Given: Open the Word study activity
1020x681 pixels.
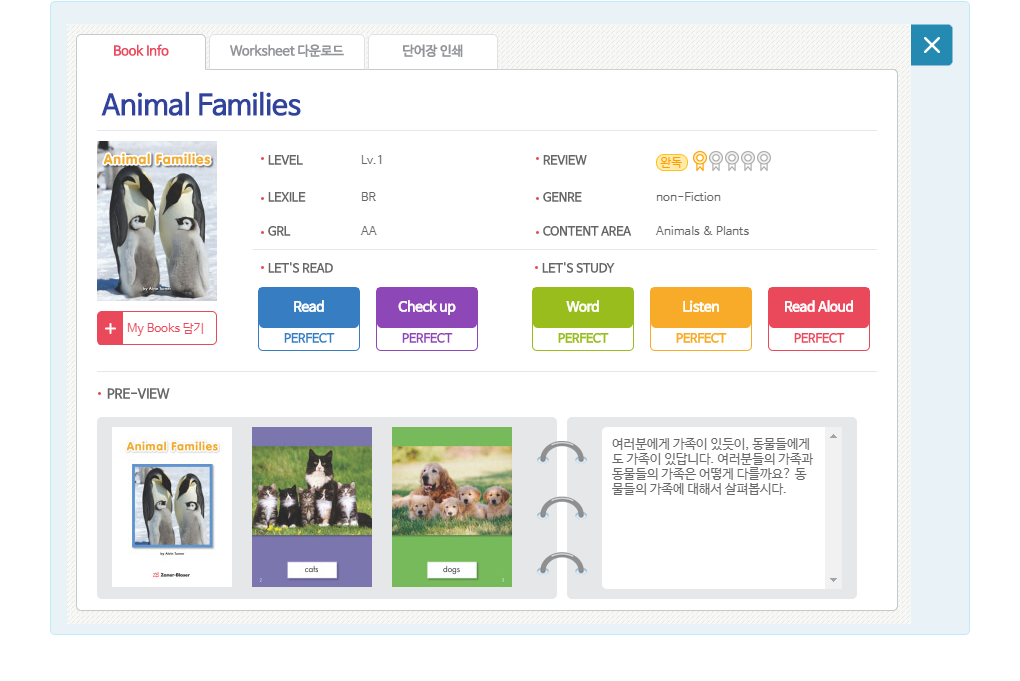Looking at the screenshot, I should coord(582,308).
